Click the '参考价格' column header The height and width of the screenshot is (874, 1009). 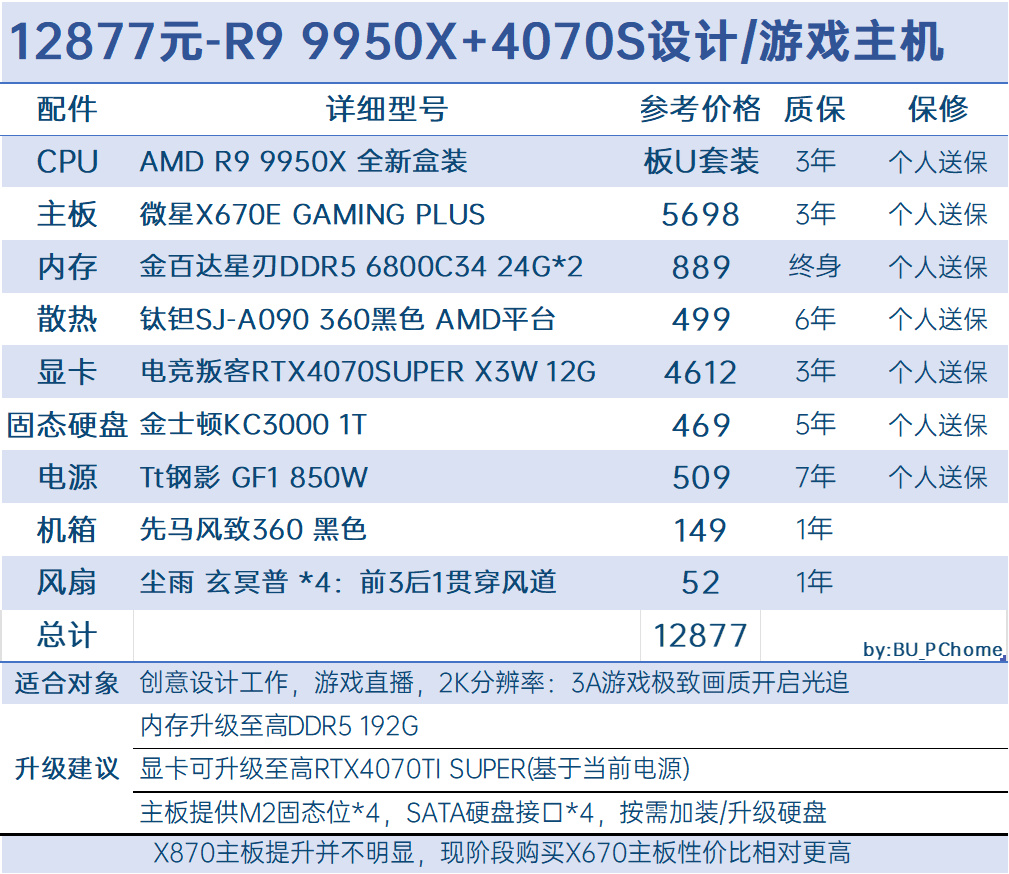pos(700,109)
